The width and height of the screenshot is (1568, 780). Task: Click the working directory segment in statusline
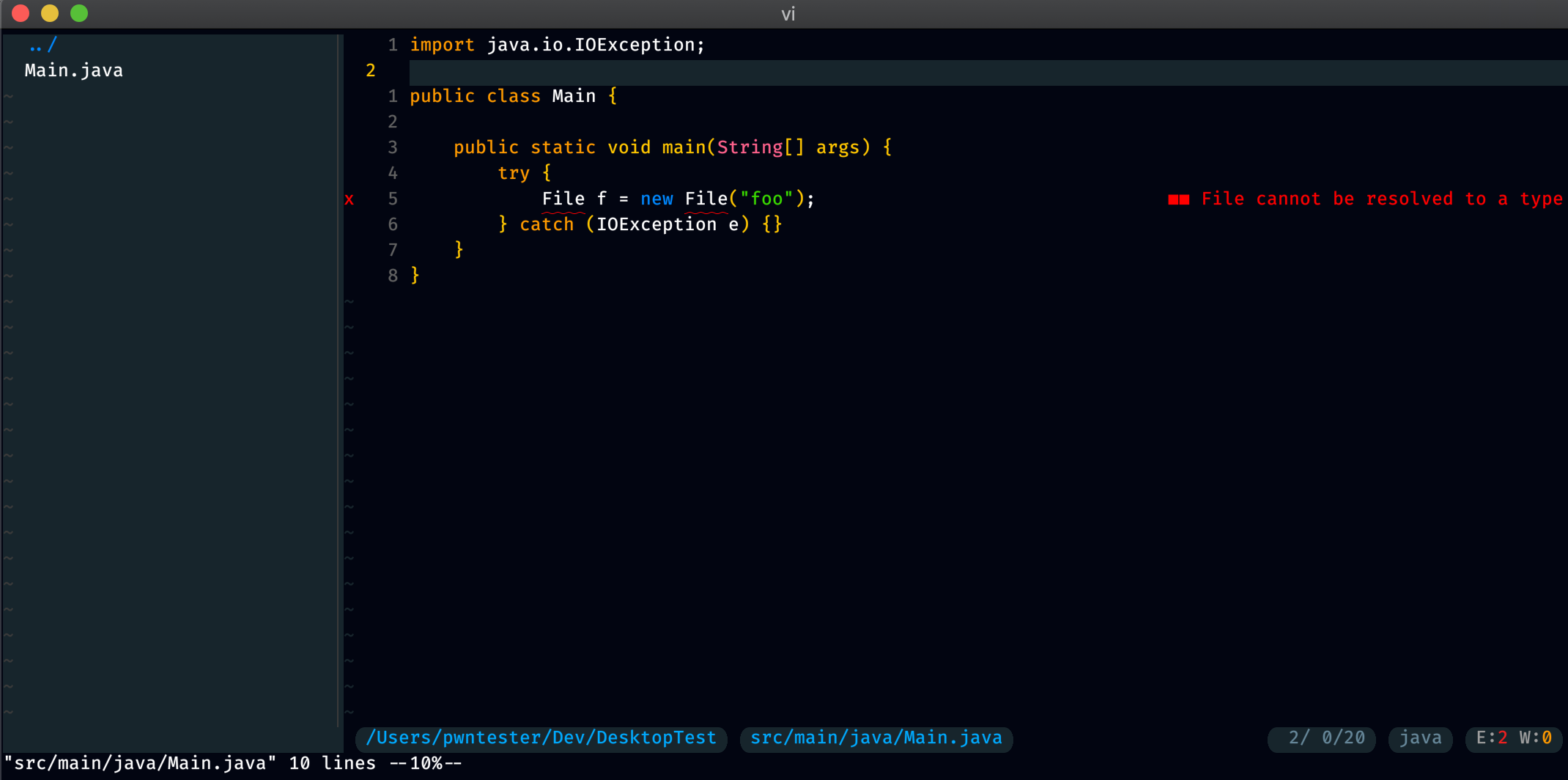pos(541,738)
